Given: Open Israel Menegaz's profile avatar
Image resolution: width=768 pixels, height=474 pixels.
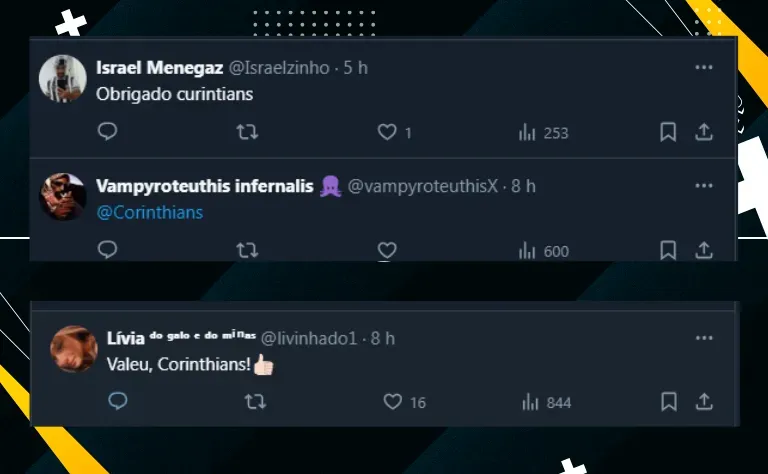Looking at the screenshot, I should [63, 78].
